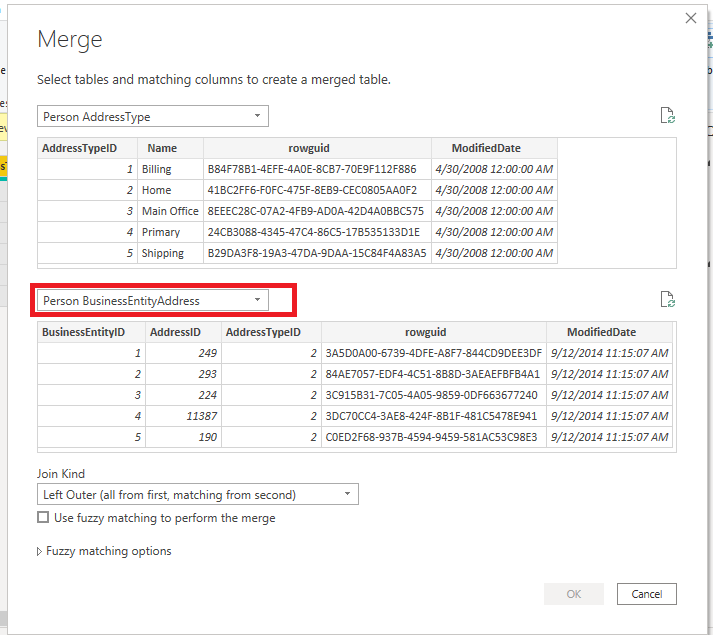Viewport: 713px width, 635px height.
Task: Expand Fuzzy matching options
Action: [104, 551]
